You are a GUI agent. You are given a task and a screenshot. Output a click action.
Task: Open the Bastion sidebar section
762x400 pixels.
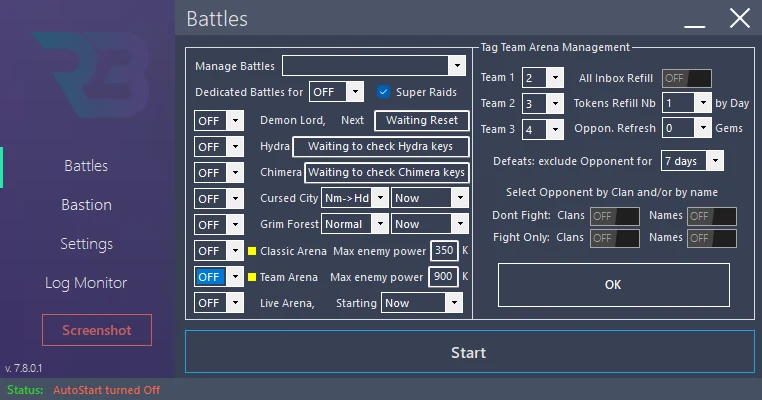click(87, 205)
